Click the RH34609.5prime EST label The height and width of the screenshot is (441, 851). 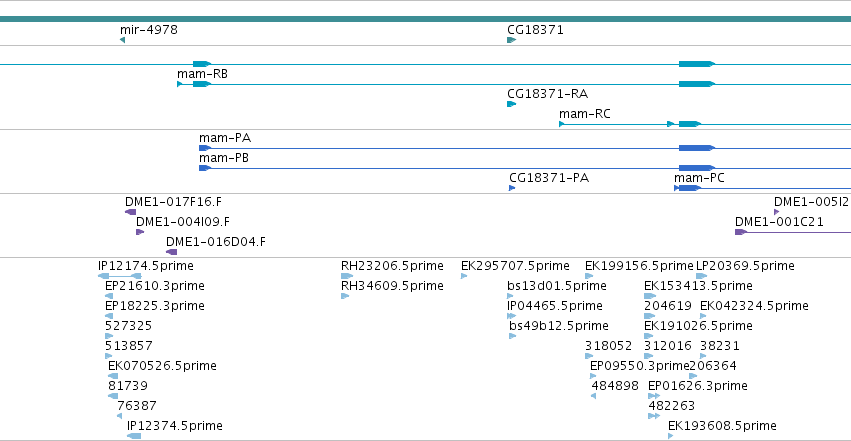(392, 286)
